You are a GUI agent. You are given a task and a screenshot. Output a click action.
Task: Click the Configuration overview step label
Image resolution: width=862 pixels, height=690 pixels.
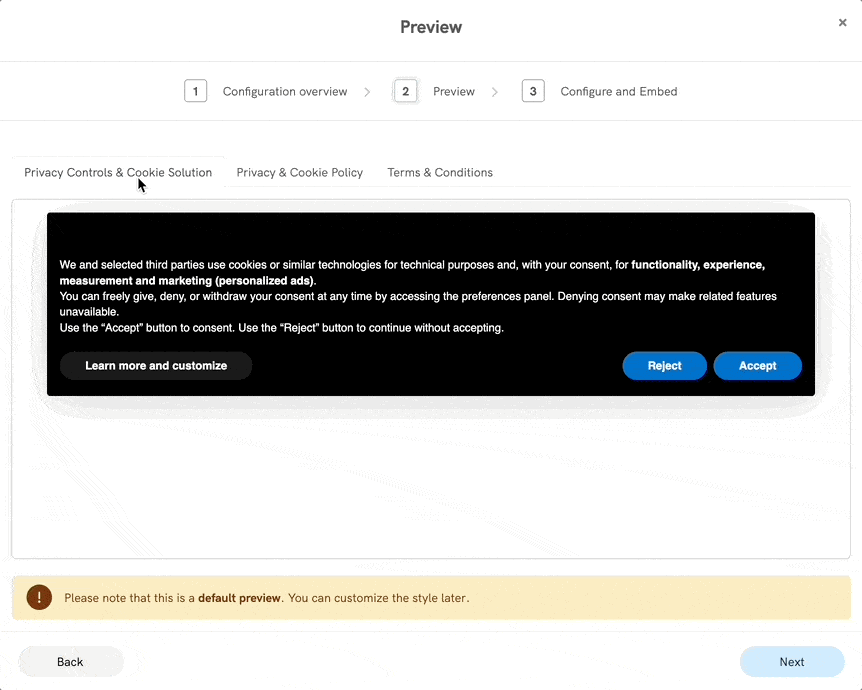pos(284,91)
